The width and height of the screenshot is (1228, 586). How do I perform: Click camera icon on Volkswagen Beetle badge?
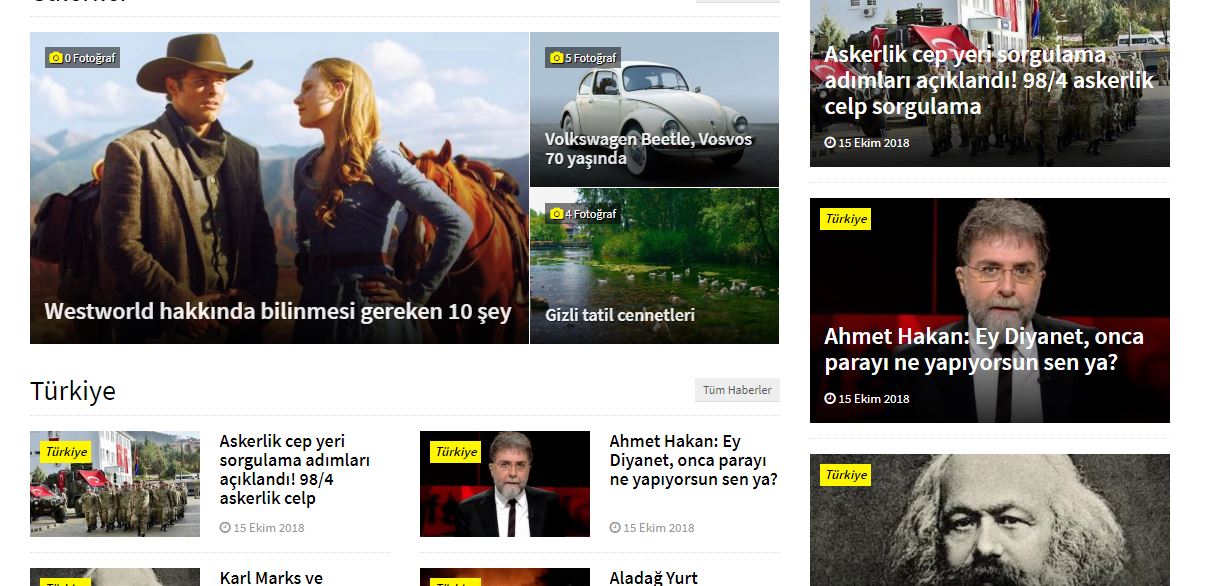tap(557, 58)
